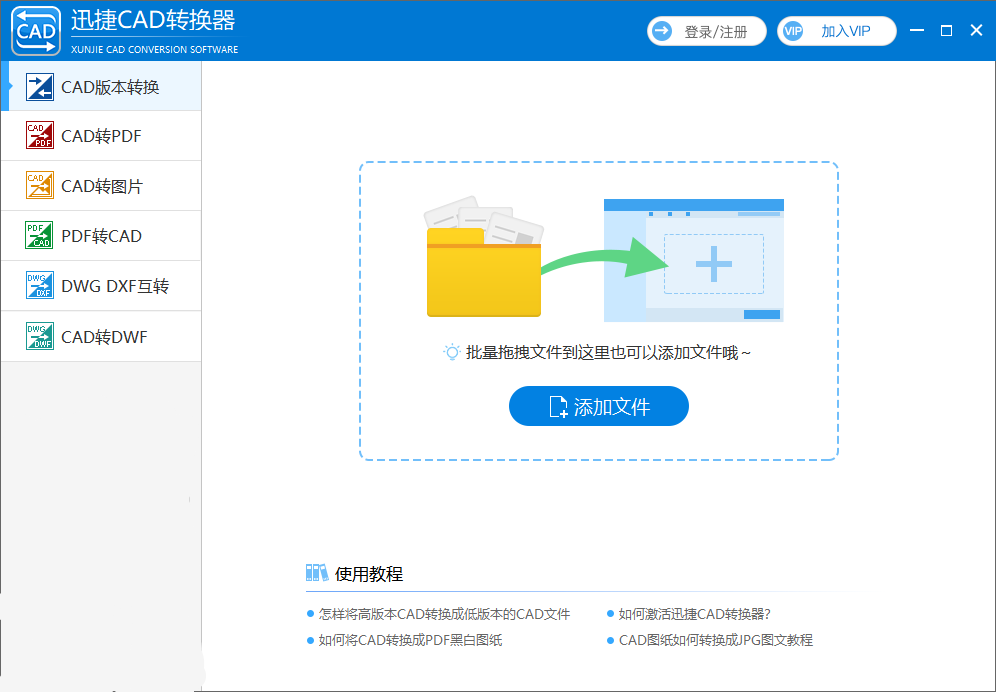Click the books icon beside 使用教程

click(318, 571)
